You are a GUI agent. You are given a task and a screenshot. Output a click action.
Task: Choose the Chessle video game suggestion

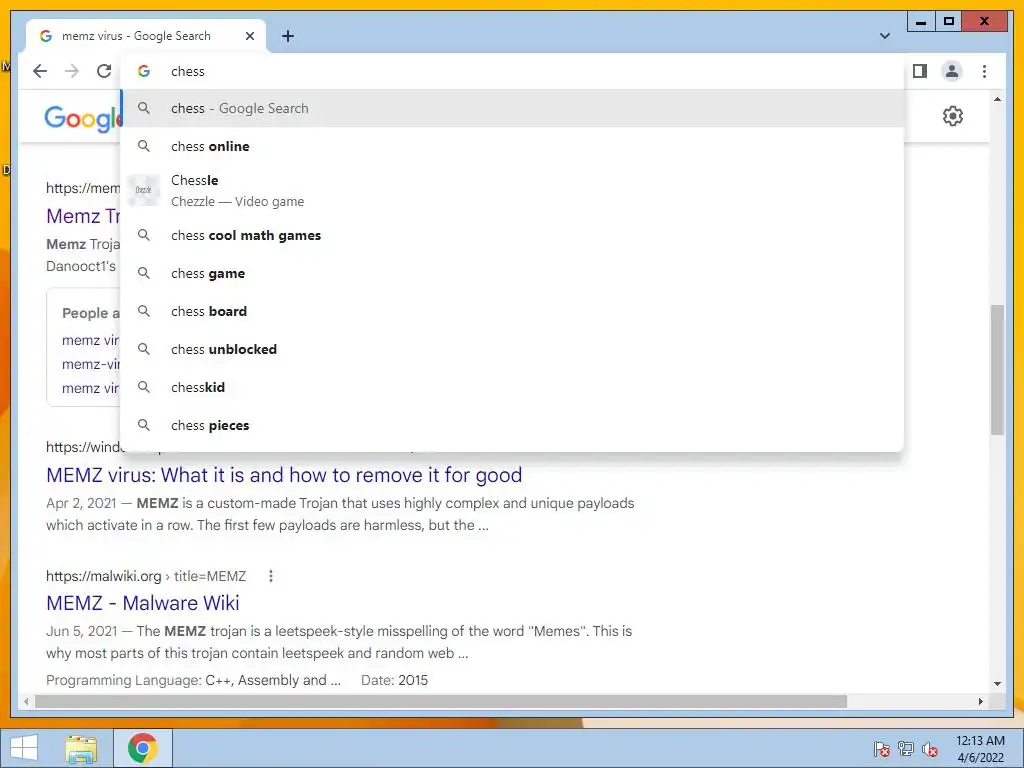[513, 190]
